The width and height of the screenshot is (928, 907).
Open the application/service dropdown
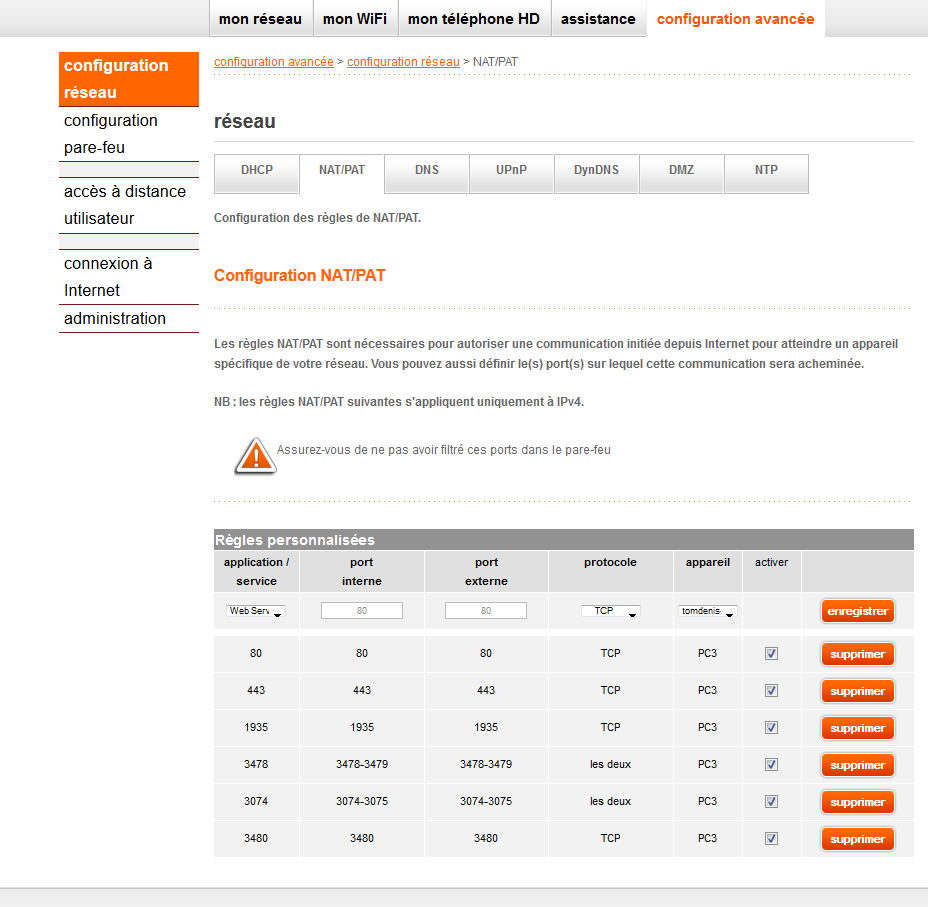(x=256, y=611)
